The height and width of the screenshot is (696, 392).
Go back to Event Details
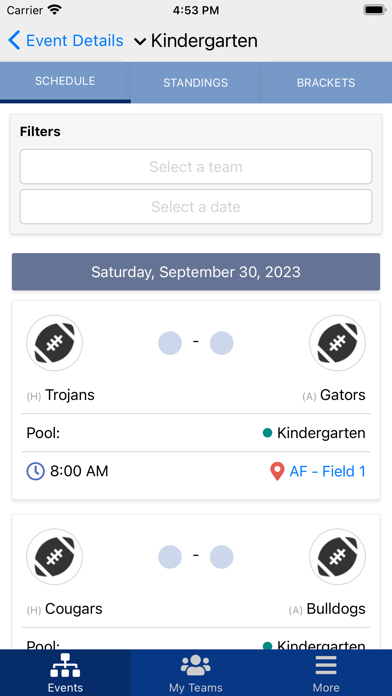tap(66, 40)
